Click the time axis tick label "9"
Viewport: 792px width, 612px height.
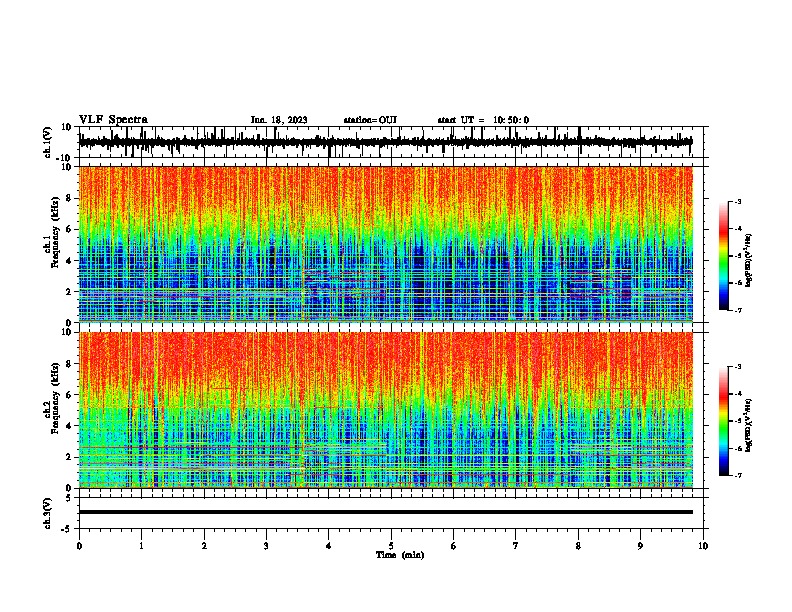pyautogui.click(x=640, y=546)
